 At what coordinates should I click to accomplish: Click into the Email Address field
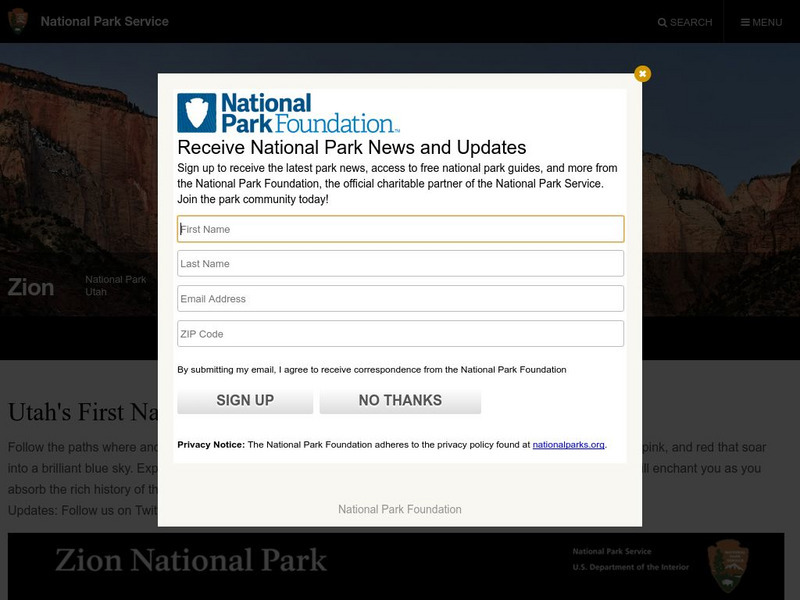[x=401, y=298]
